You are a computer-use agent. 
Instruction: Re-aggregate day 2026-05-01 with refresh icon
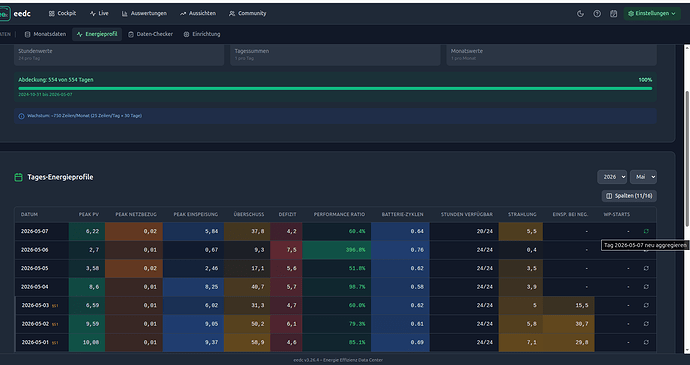click(646, 342)
